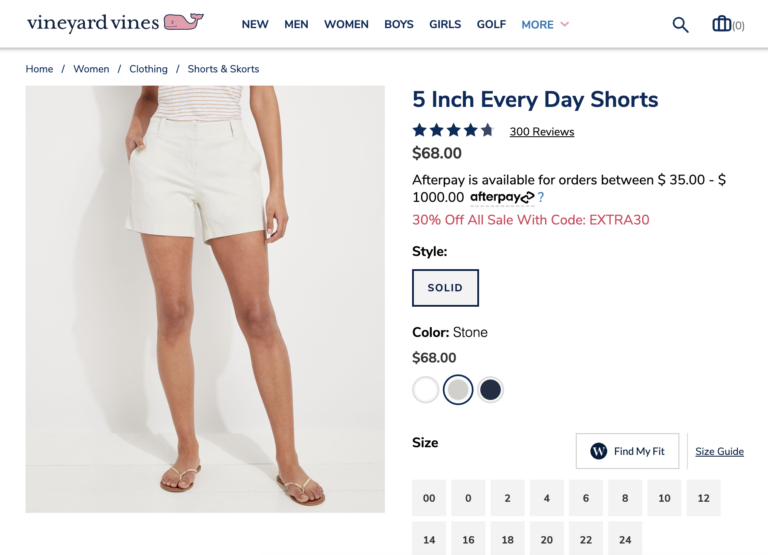Click the Find My Fit button
768x555 pixels.
pos(627,451)
